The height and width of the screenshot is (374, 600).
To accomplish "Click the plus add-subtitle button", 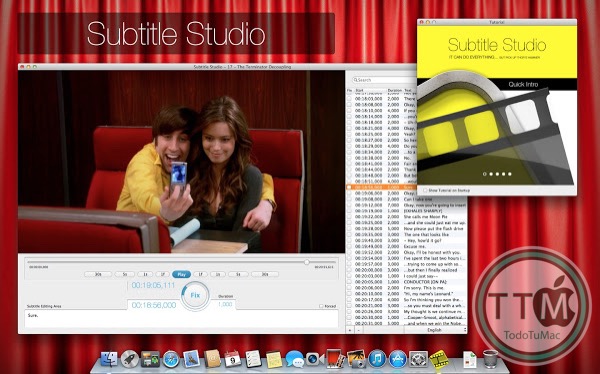I will [350, 330].
